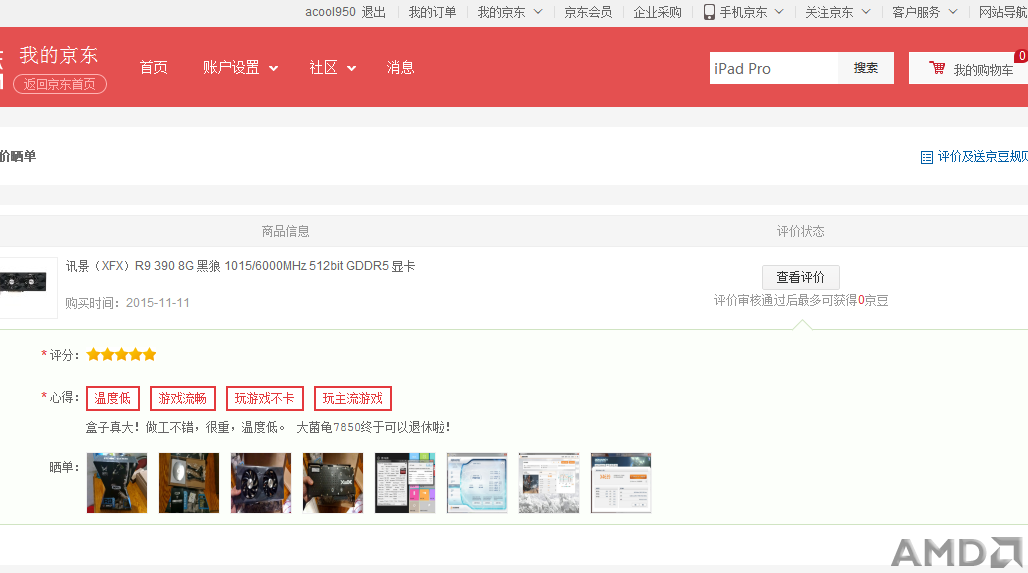The image size is (1028, 573).
Task: Click the iPad Pro search field
Action: click(774, 68)
